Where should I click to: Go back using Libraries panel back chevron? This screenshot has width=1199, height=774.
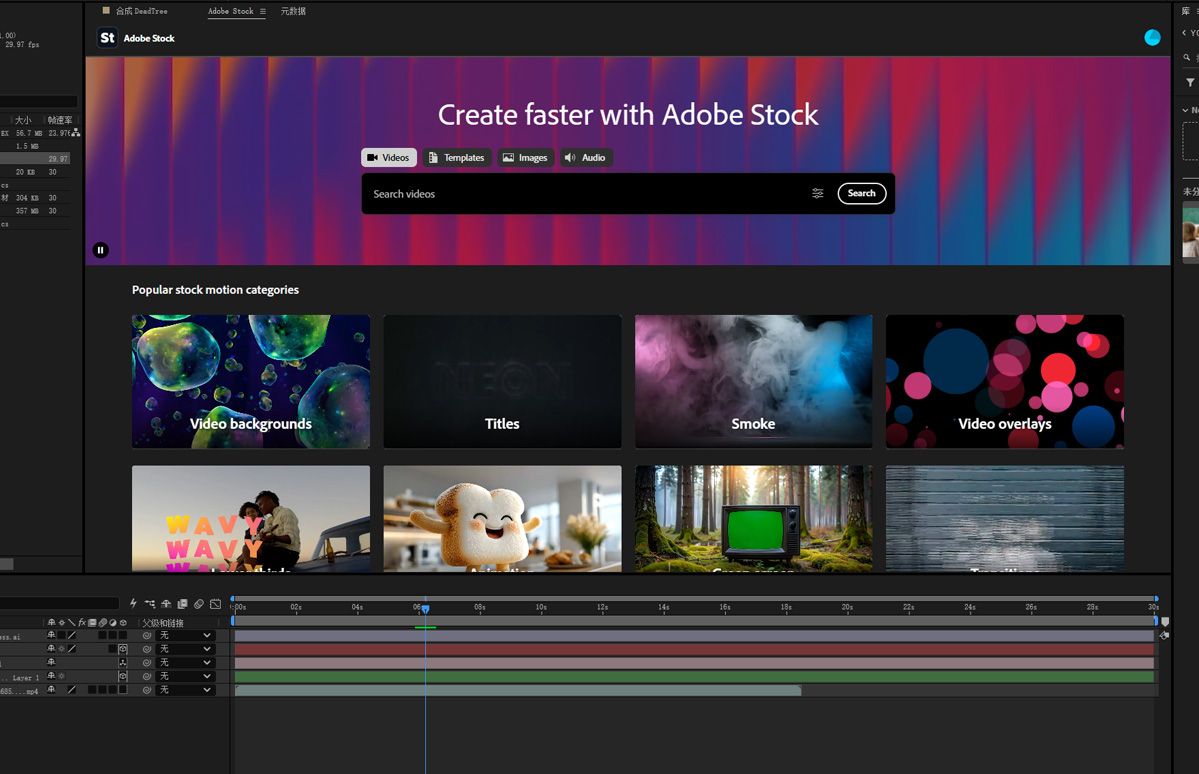point(1184,33)
